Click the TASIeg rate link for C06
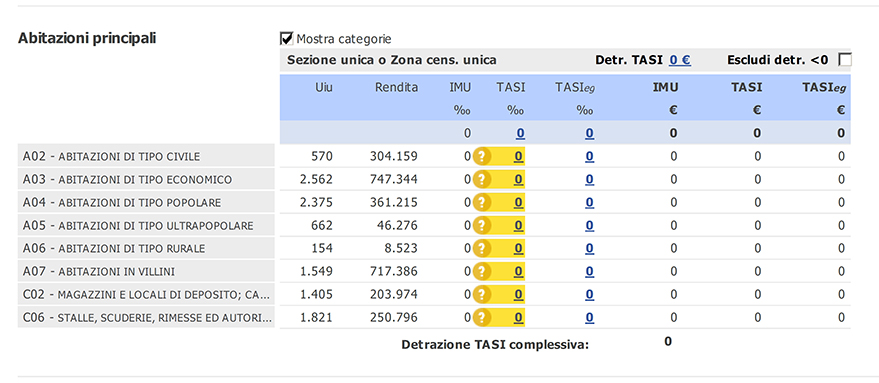Image resolution: width=879 pixels, height=383 pixels. 590,317
